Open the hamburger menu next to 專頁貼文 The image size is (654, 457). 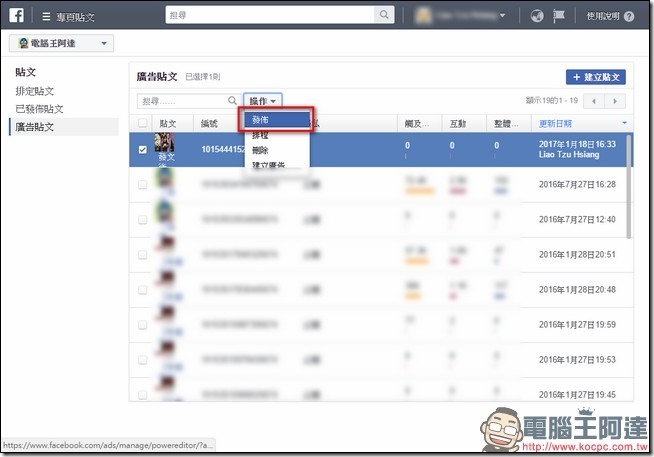[x=46, y=17]
